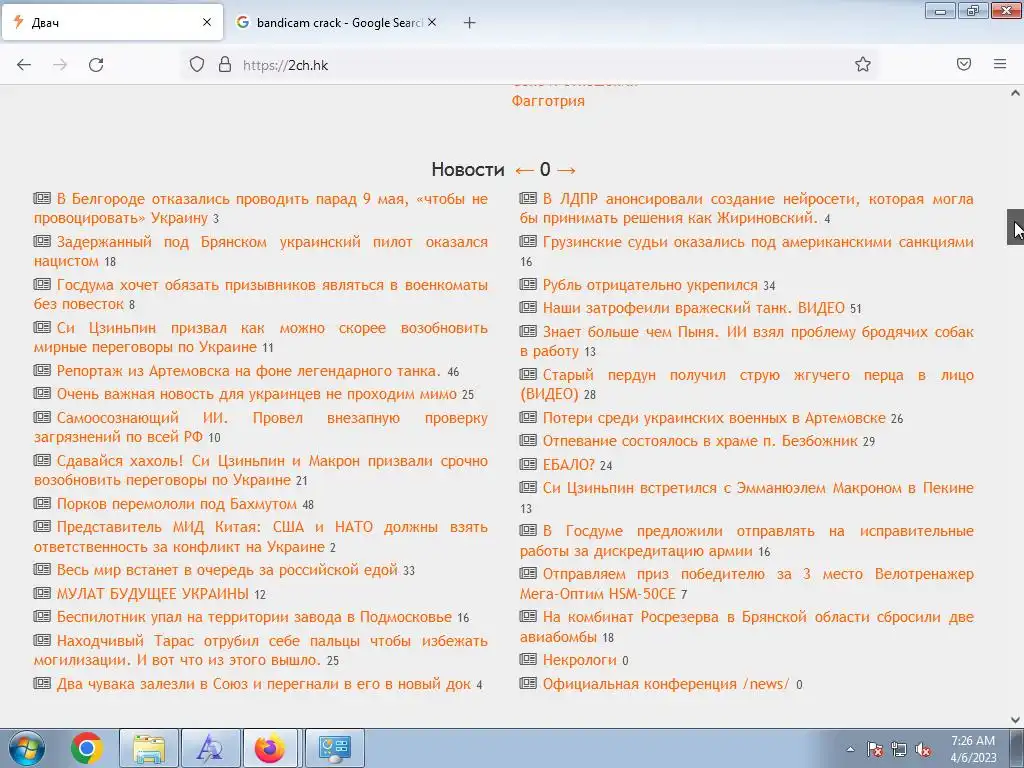Open МУЛАТ БУДУЩЕЕ УКРАИНЫ thread
Screen dimensions: 1024x768
152,594
